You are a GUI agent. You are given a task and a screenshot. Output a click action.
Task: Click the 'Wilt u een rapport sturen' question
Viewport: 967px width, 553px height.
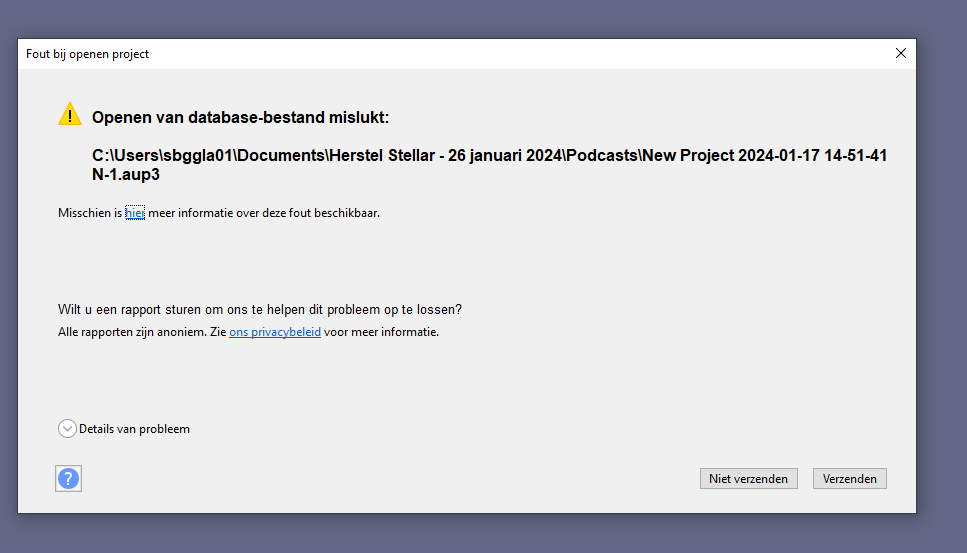pos(260,310)
